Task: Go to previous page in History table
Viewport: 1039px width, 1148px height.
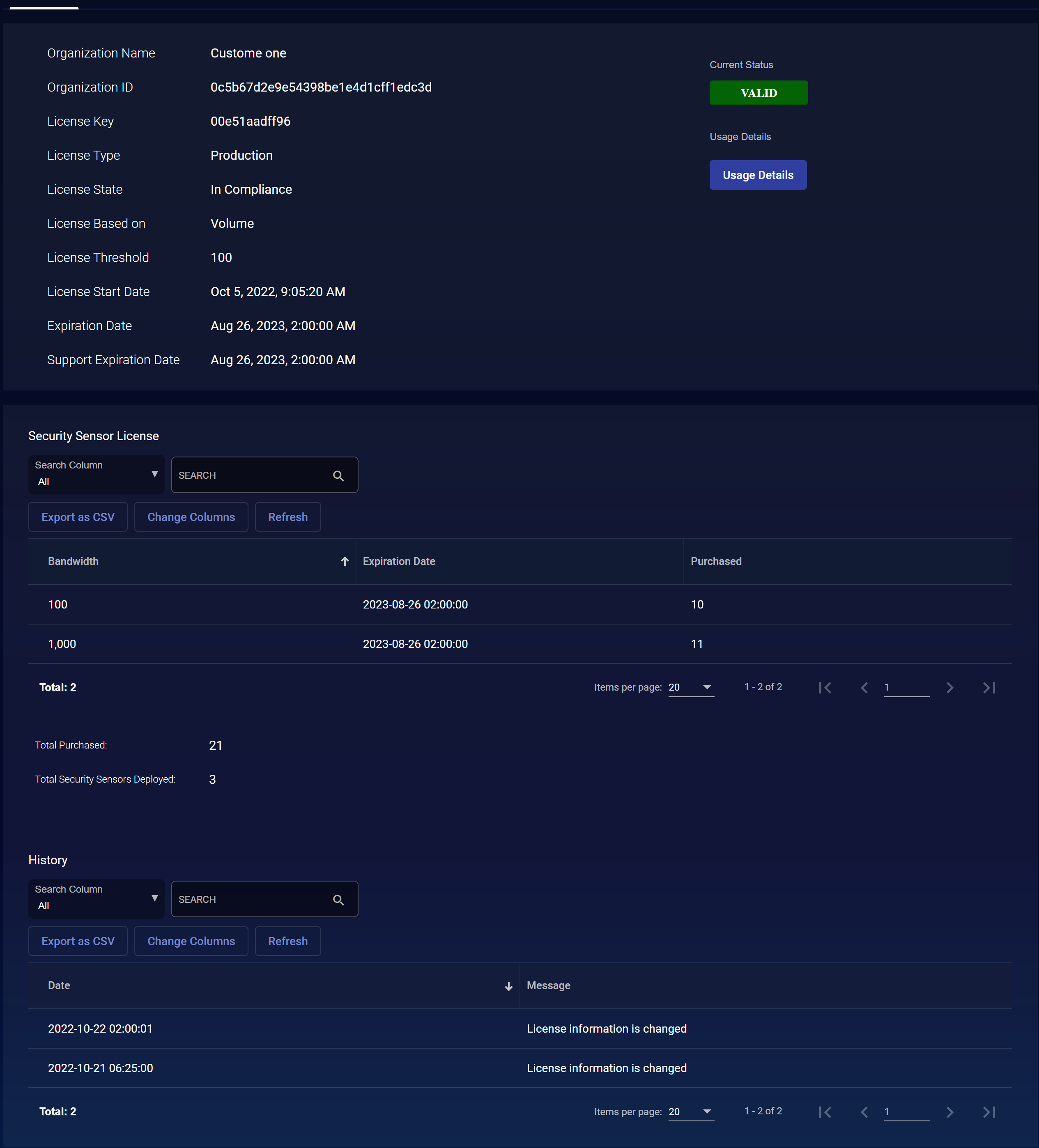Action: (864, 1112)
